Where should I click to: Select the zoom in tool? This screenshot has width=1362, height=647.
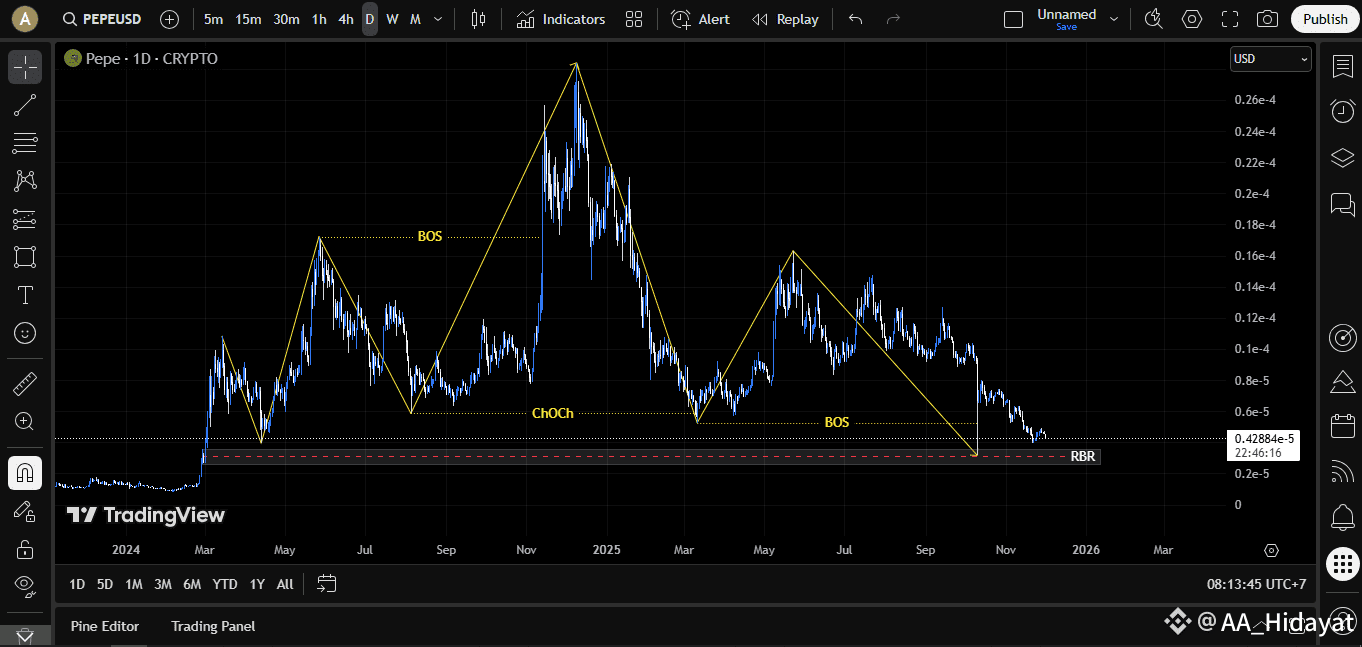25,421
